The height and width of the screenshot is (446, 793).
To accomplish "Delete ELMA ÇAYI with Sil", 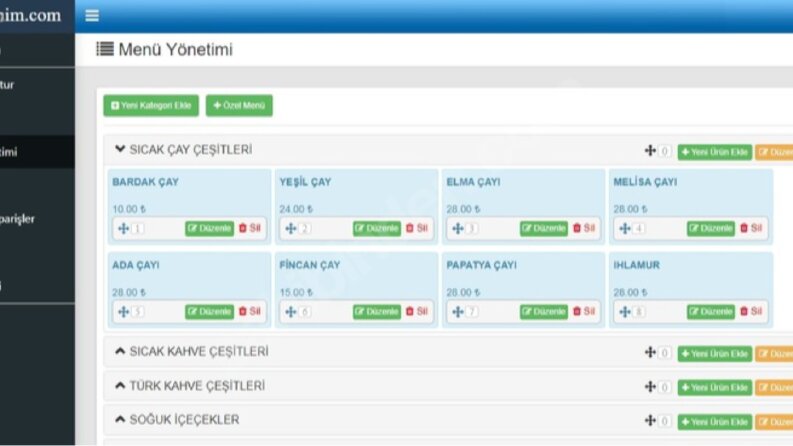I will pos(584,228).
